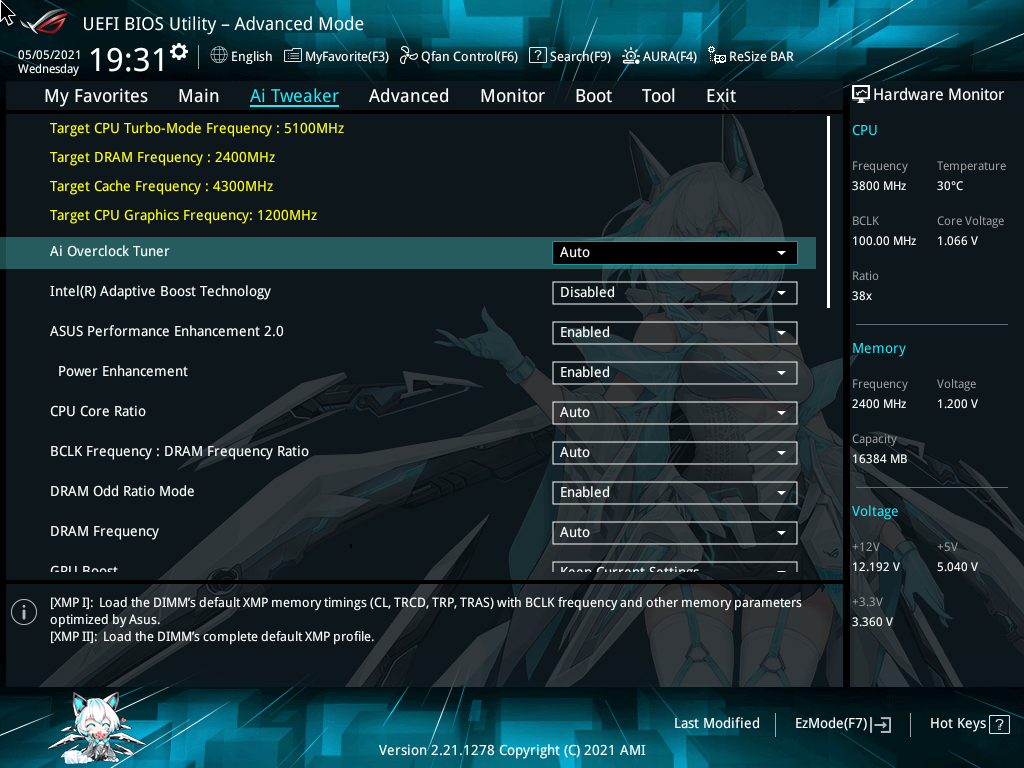The height and width of the screenshot is (768, 1024).
Task: Click the 1.066 V core voltage value
Action: [957, 241]
